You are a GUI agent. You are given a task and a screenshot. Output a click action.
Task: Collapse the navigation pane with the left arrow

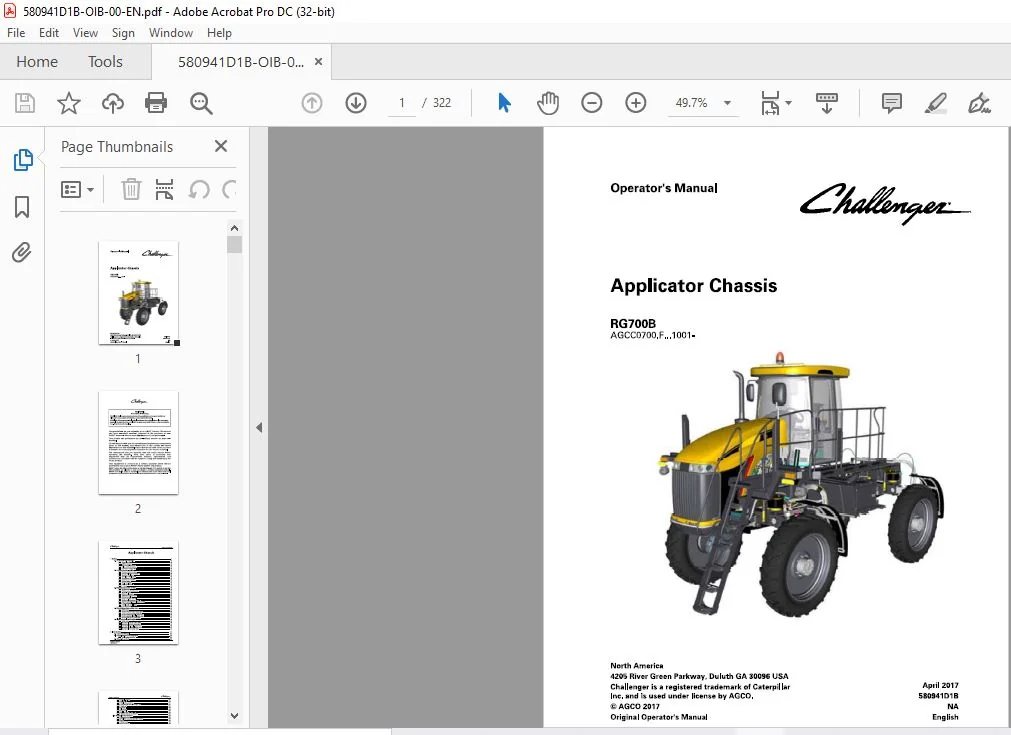259,427
